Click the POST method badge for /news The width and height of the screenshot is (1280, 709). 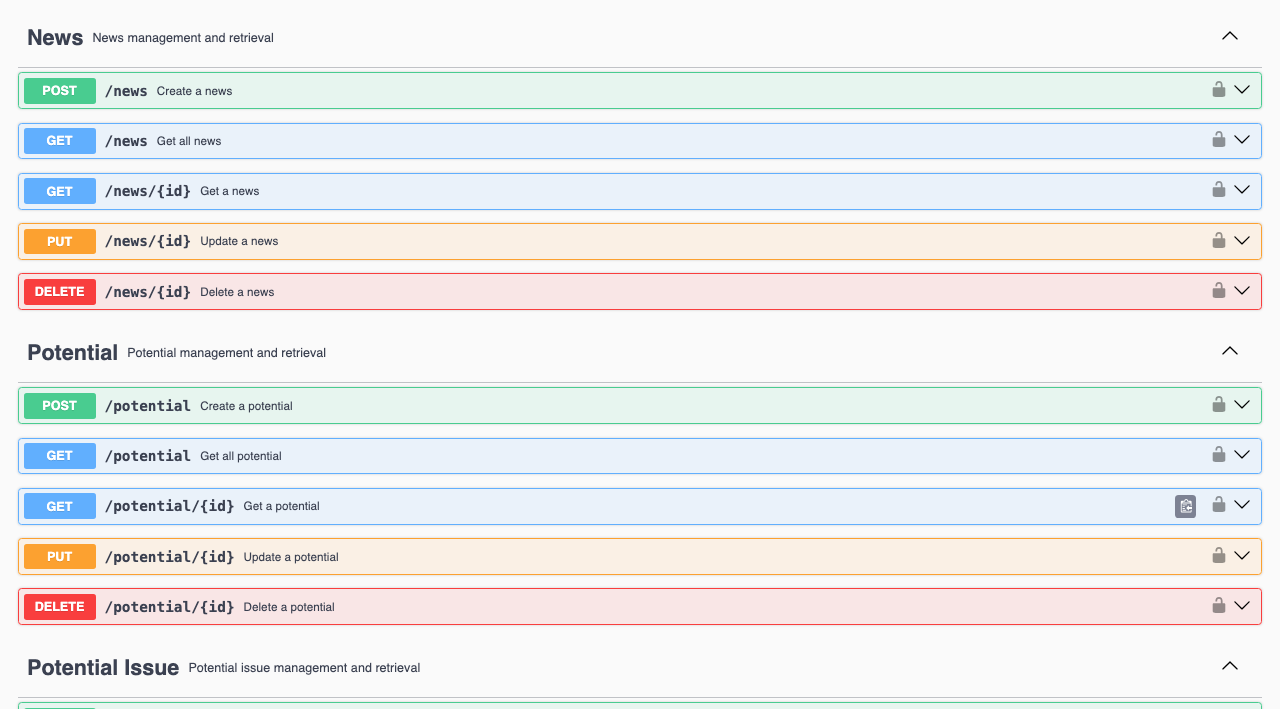click(x=60, y=91)
